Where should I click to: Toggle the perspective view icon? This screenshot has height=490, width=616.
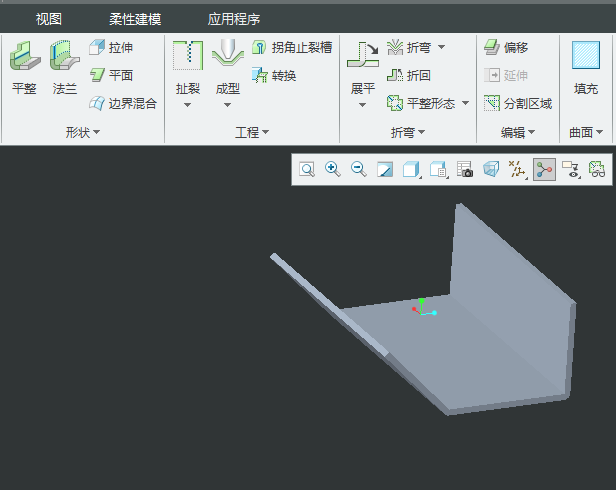click(x=491, y=169)
